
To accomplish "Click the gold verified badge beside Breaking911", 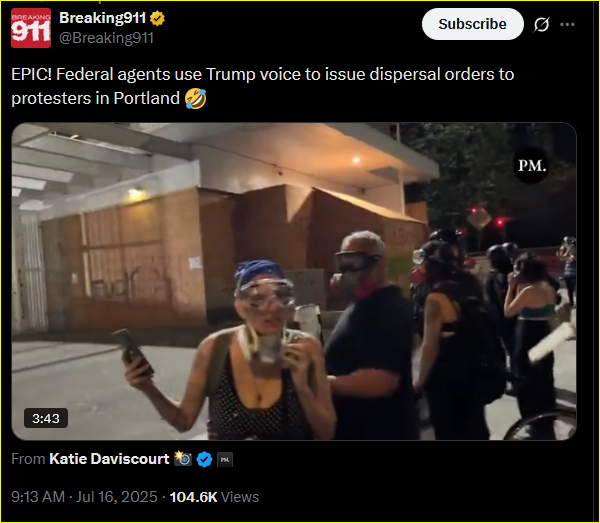I will tap(157, 18).
